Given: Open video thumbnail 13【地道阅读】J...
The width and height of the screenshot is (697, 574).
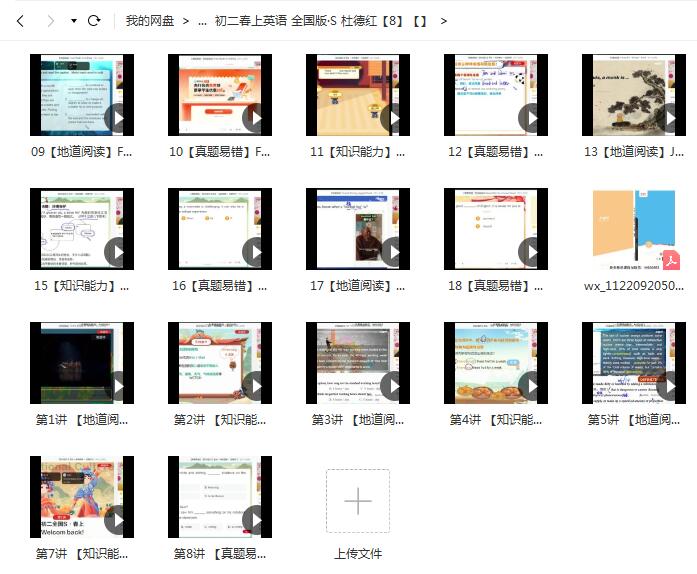Looking at the screenshot, I should point(634,95).
